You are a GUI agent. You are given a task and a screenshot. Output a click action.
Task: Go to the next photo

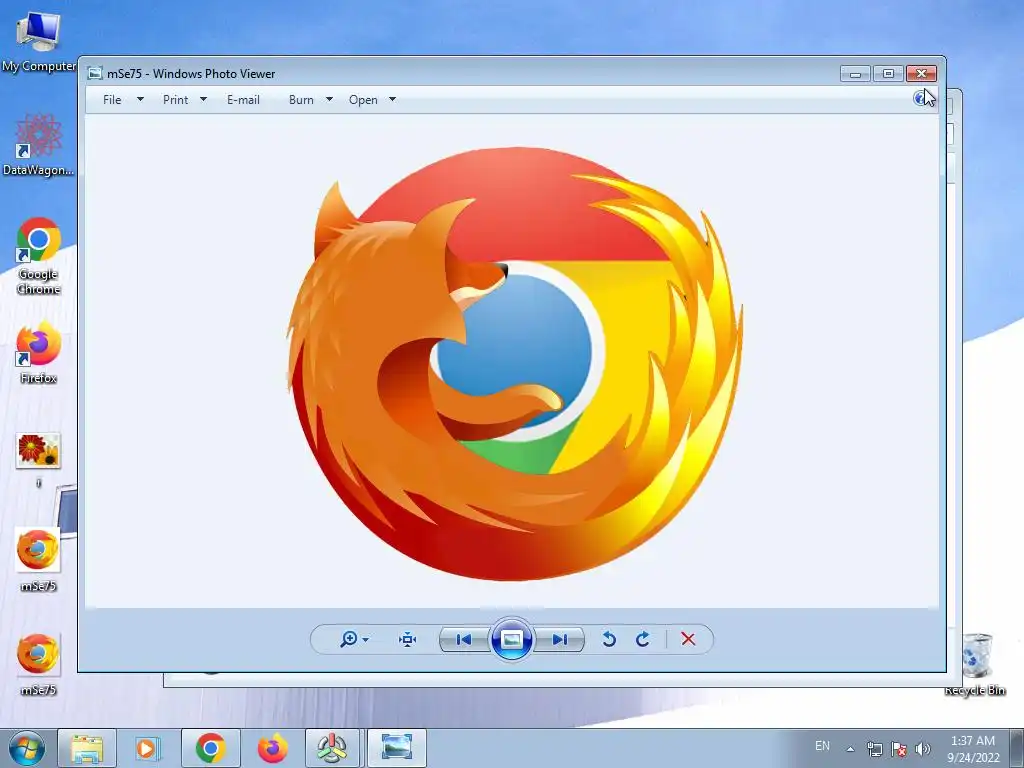coord(560,639)
